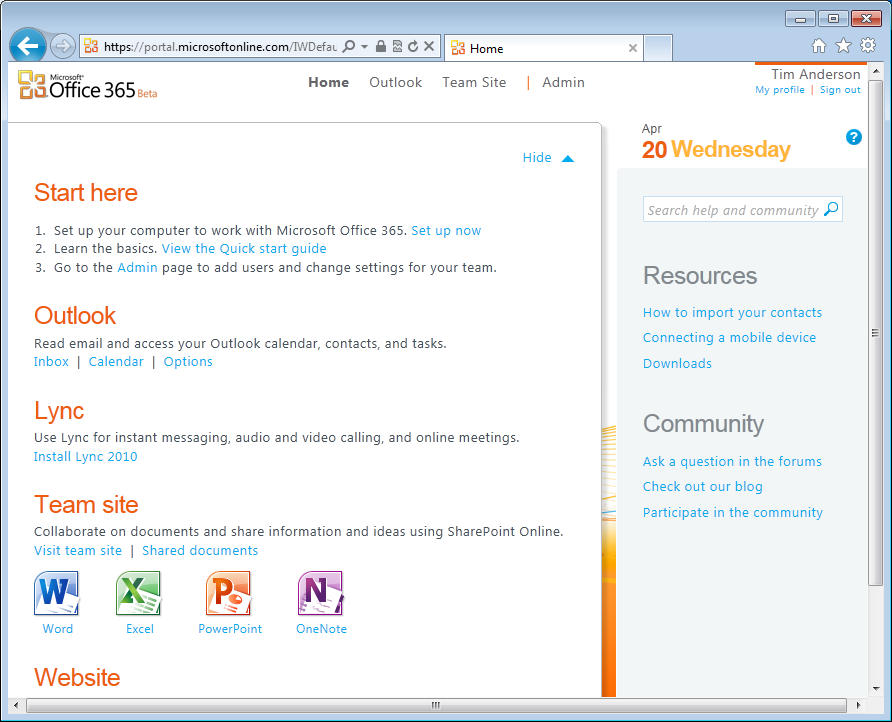The height and width of the screenshot is (722, 892).
Task: Click the Word application icon
Action: pos(57,593)
